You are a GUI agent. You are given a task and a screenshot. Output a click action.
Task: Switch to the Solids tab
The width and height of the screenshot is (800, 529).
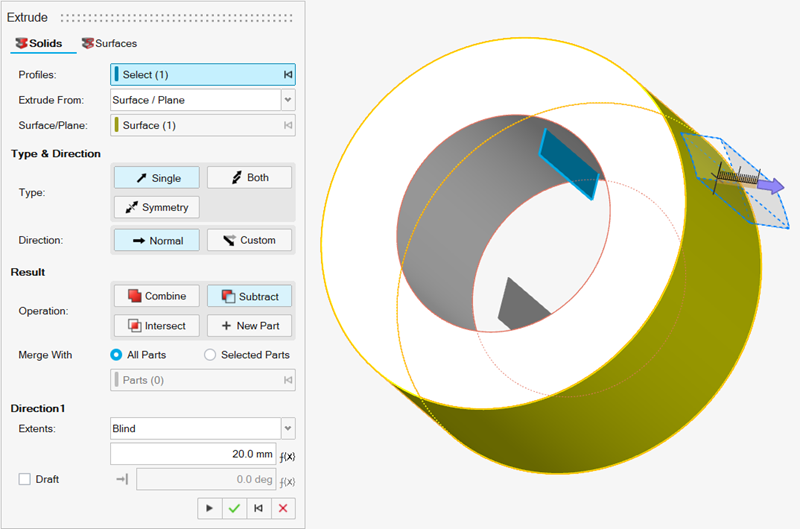tap(38, 44)
